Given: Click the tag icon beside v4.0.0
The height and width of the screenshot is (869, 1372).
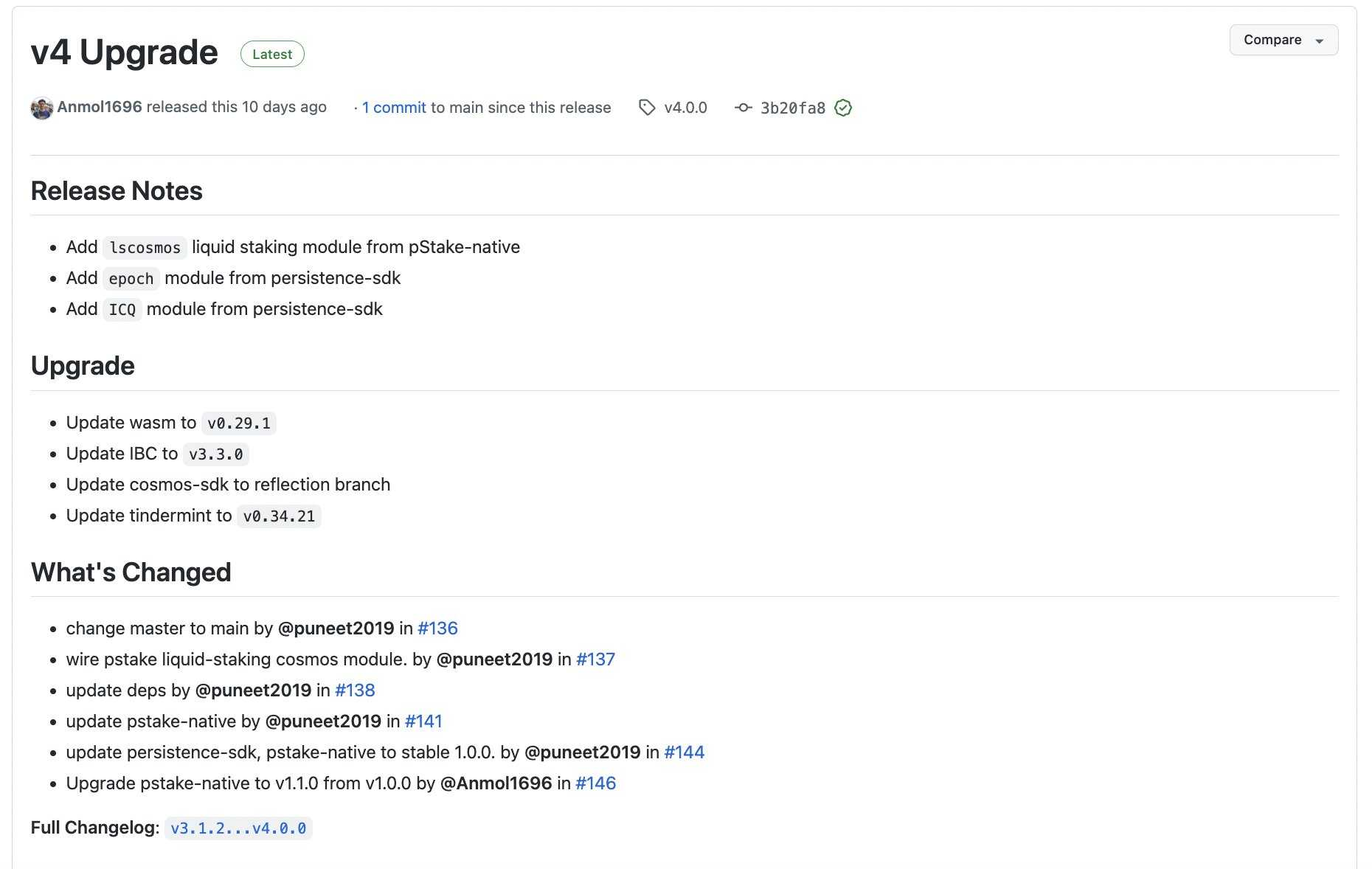Looking at the screenshot, I should 647,108.
